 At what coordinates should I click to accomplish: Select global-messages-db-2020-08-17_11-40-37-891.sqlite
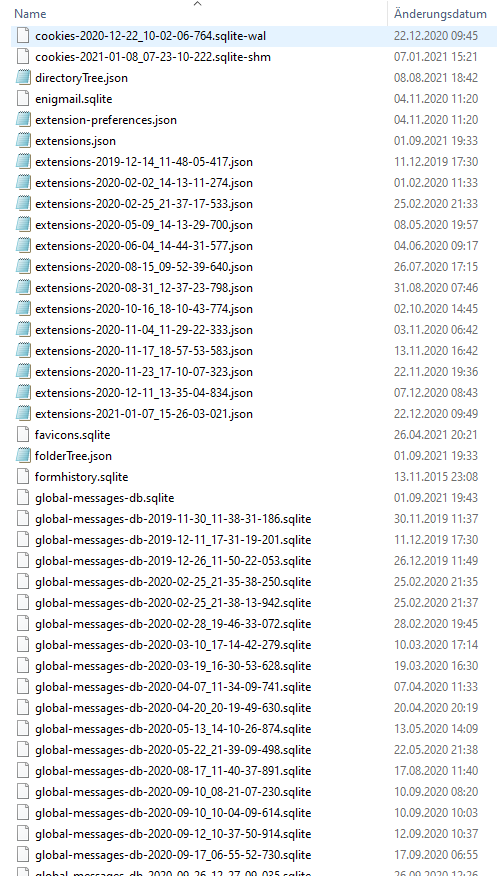click(x=173, y=771)
